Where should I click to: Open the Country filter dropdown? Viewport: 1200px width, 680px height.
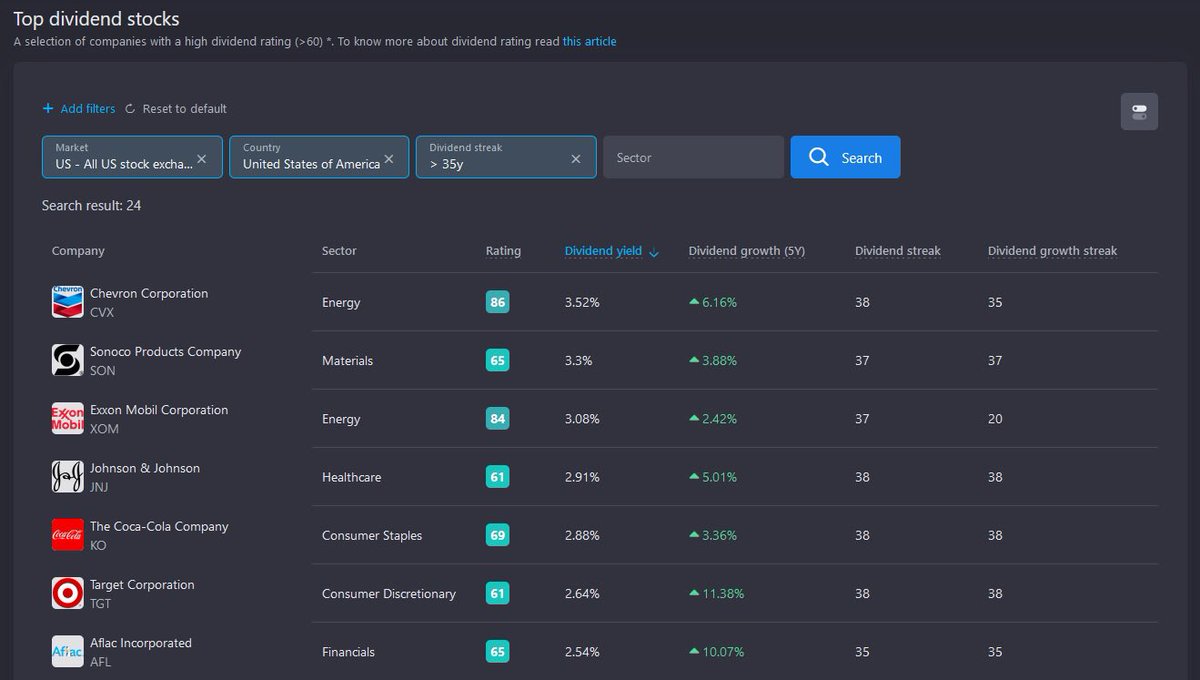(319, 157)
